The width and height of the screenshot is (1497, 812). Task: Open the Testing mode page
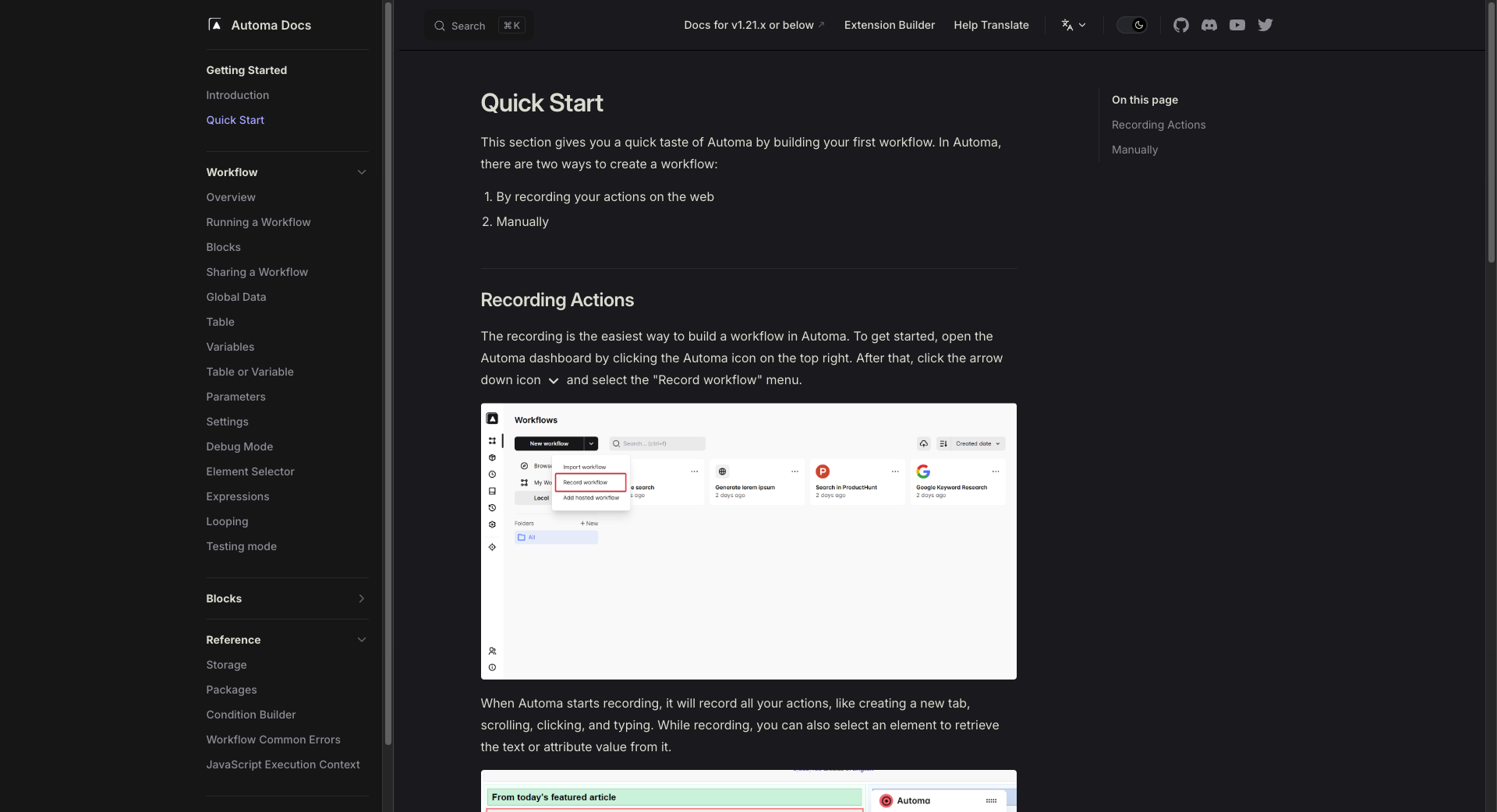click(241, 546)
